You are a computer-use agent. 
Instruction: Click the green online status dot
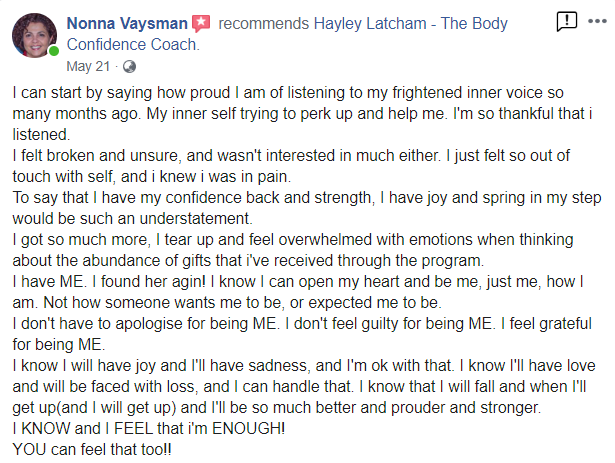[x=54, y=51]
